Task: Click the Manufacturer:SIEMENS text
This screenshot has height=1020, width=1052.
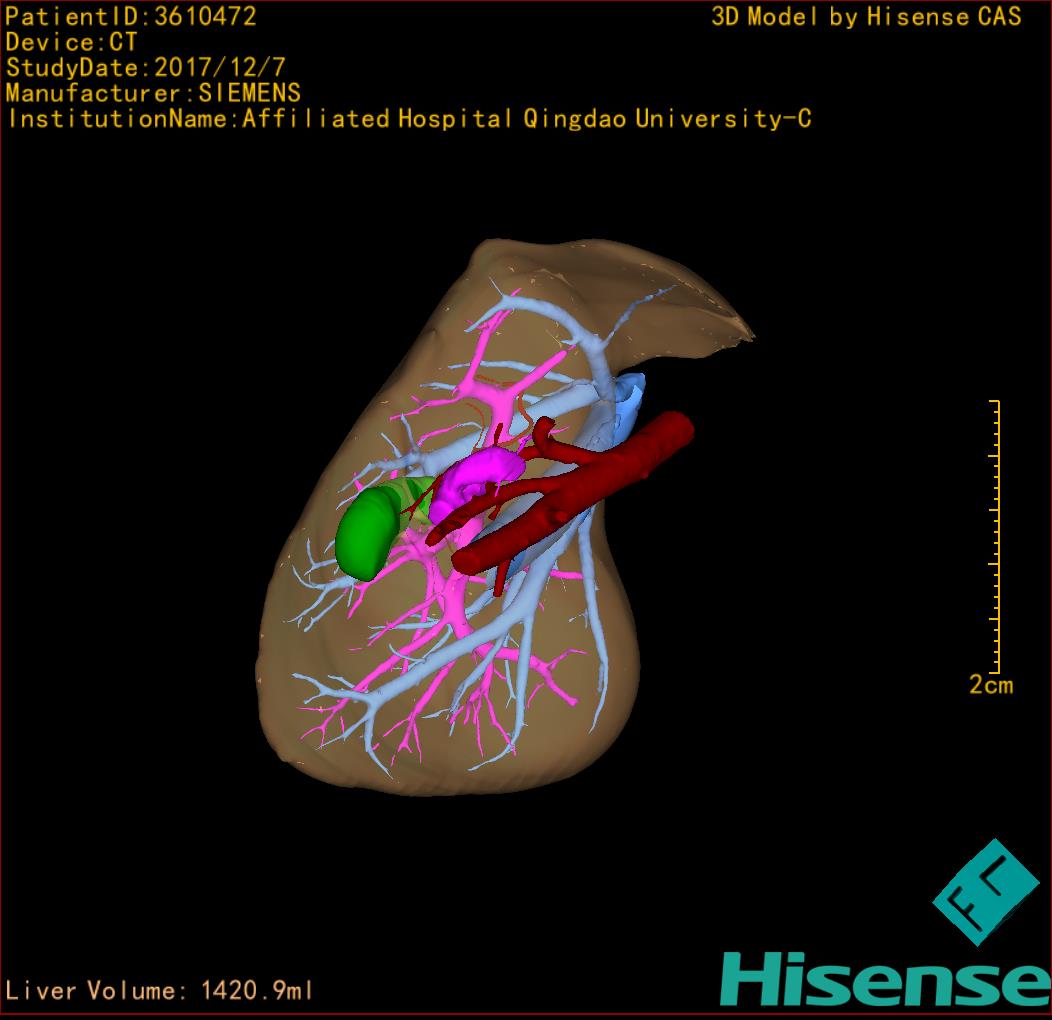Action: (153, 93)
